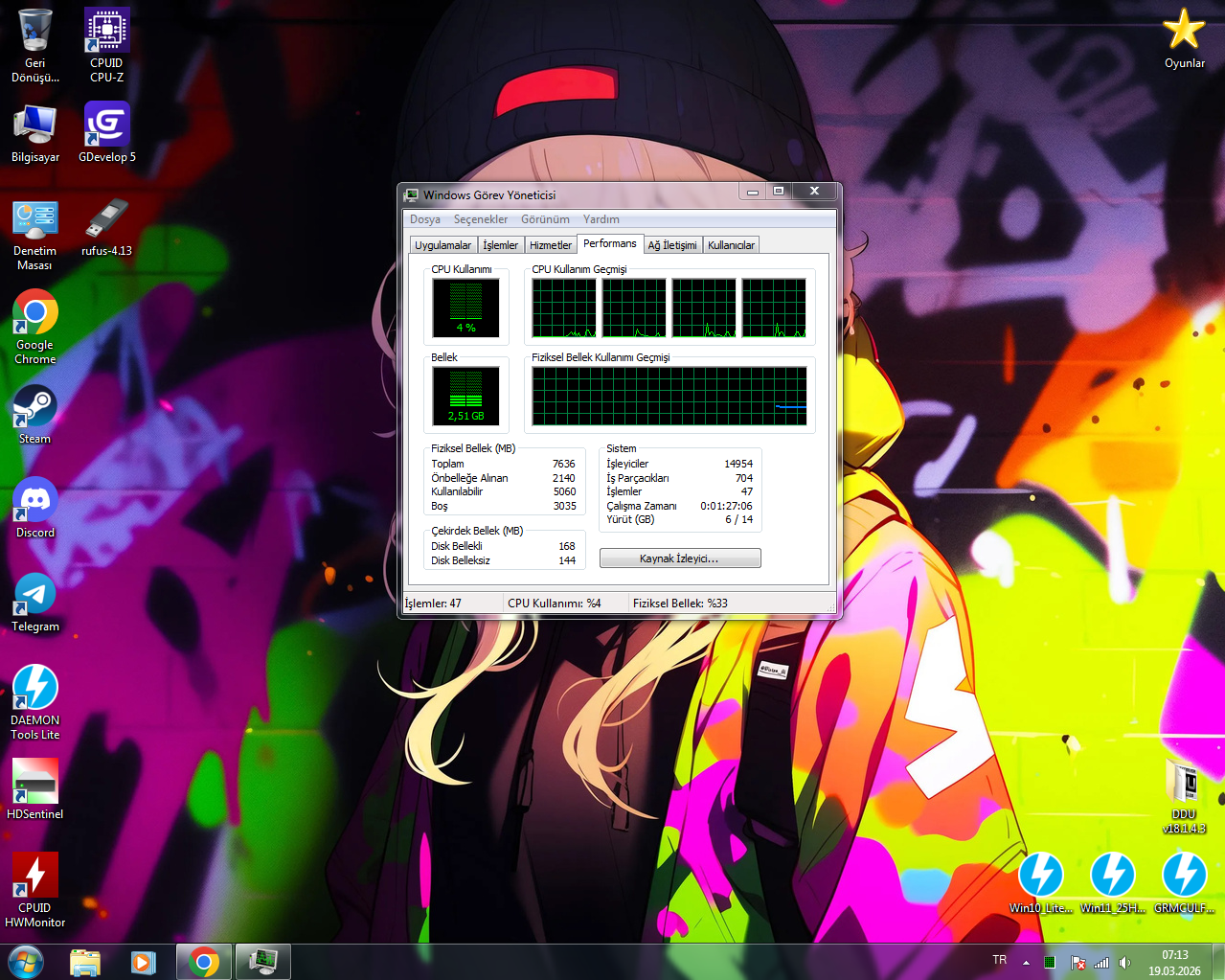Open the Oyunlar star icon
Image resolution: width=1225 pixels, height=980 pixels.
[x=1185, y=38]
